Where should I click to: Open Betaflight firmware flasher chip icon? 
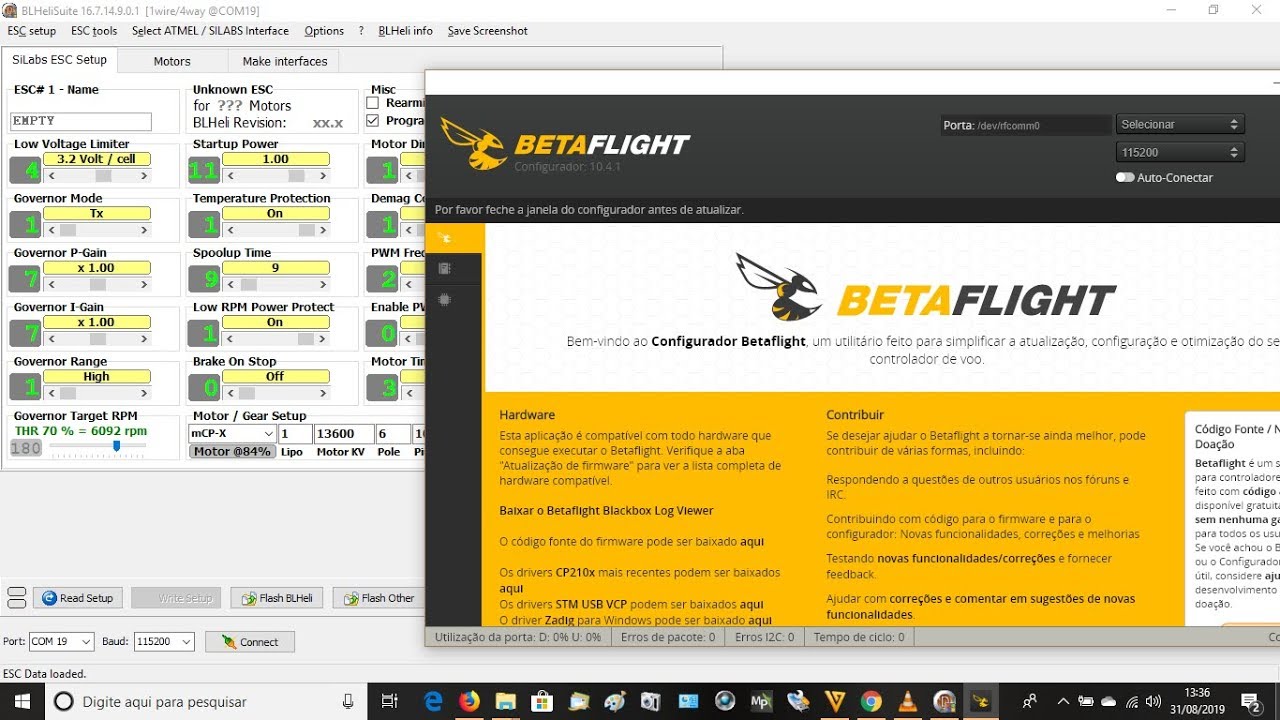click(x=445, y=299)
